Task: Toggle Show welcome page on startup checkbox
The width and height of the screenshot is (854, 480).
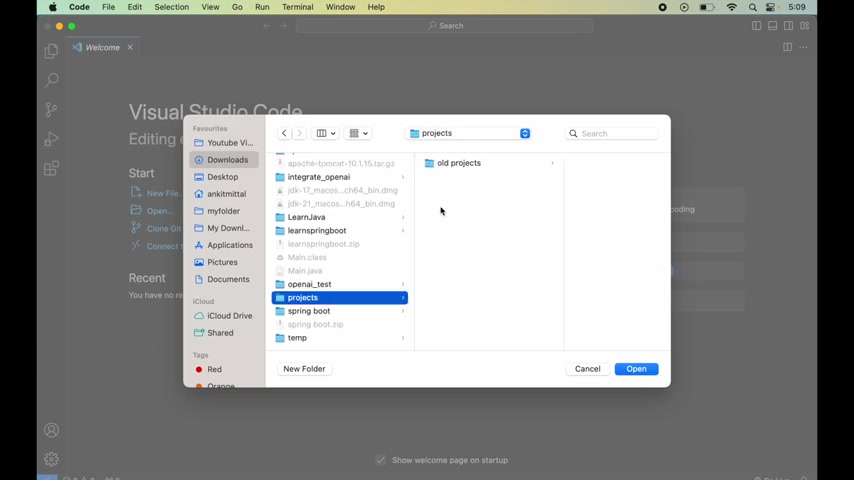Action: pyautogui.click(x=381, y=460)
